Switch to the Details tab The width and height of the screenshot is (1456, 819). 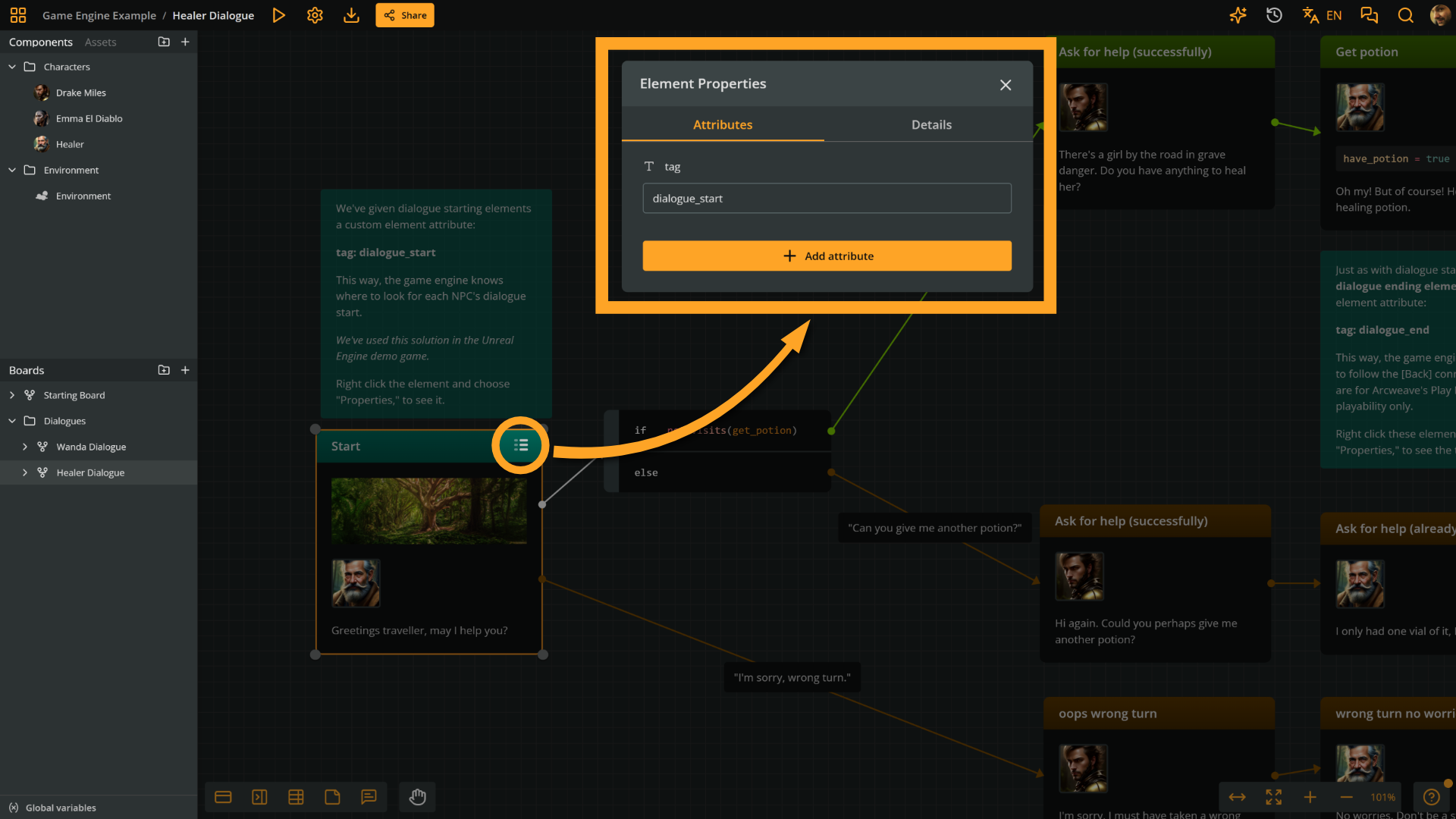click(x=931, y=125)
